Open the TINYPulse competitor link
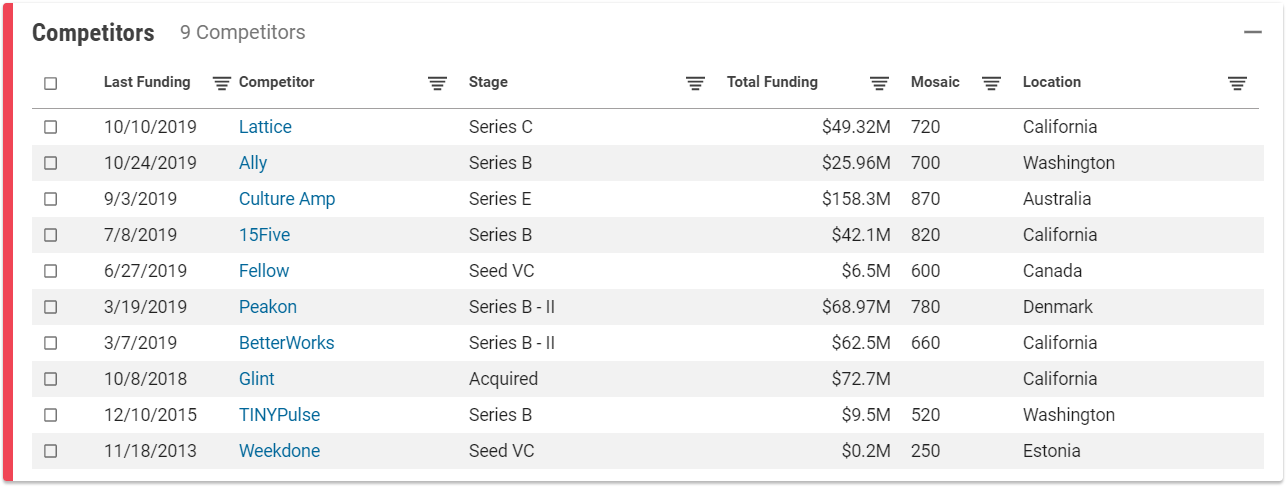1288x489 pixels. point(279,415)
